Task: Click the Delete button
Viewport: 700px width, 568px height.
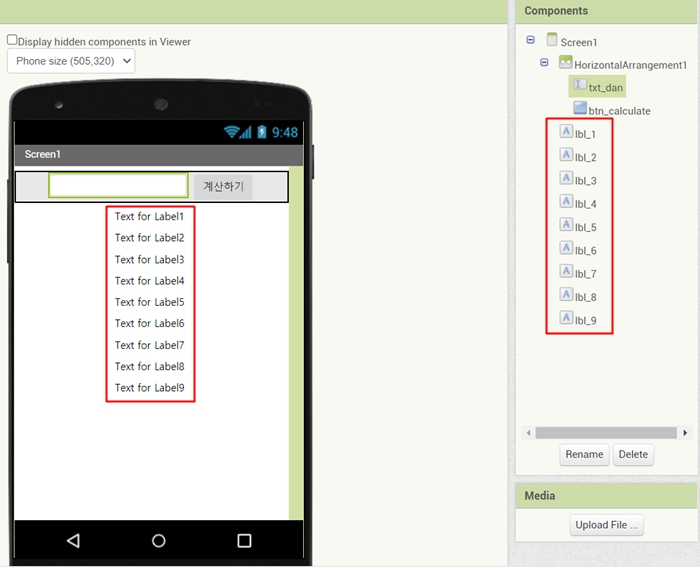Action: pyautogui.click(x=633, y=455)
